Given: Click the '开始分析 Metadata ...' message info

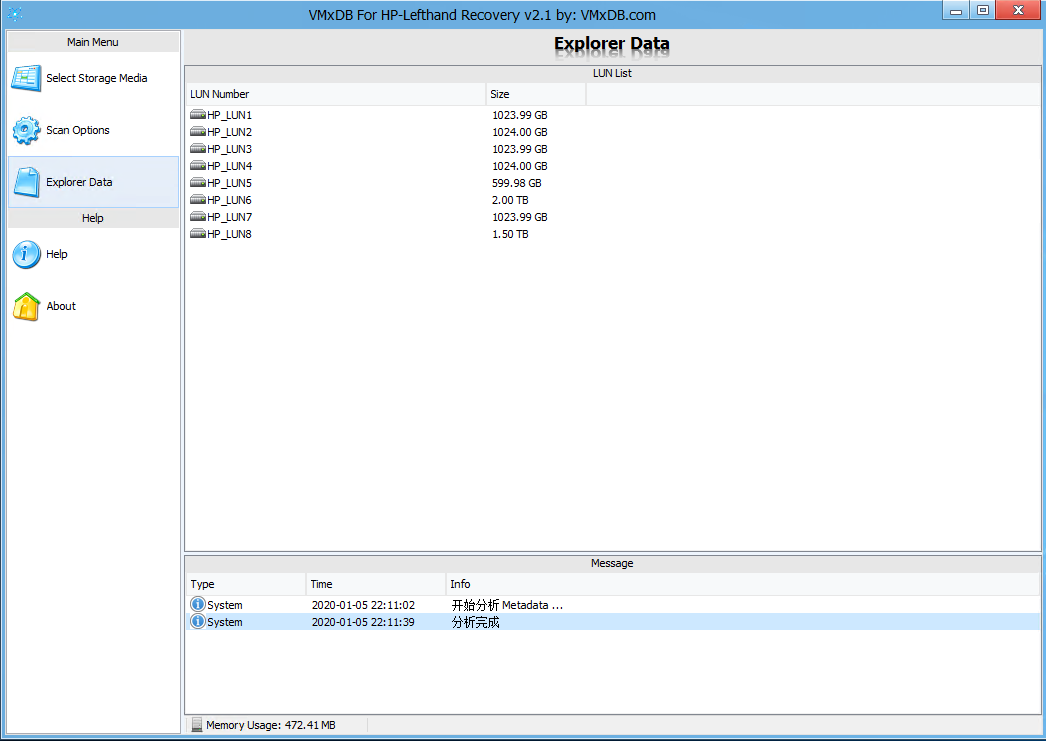Looking at the screenshot, I should pos(507,605).
